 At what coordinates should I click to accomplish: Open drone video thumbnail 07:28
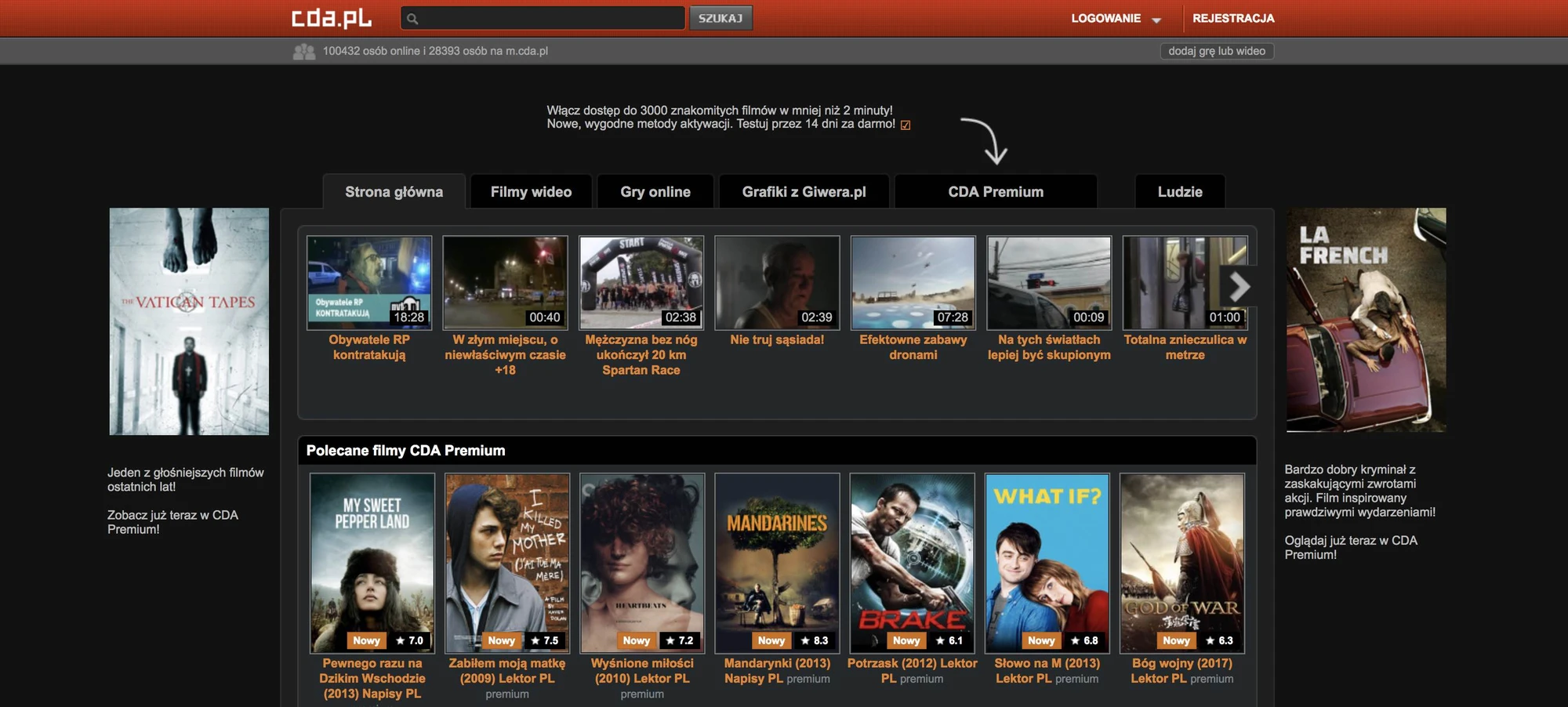pyautogui.click(x=913, y=283)
